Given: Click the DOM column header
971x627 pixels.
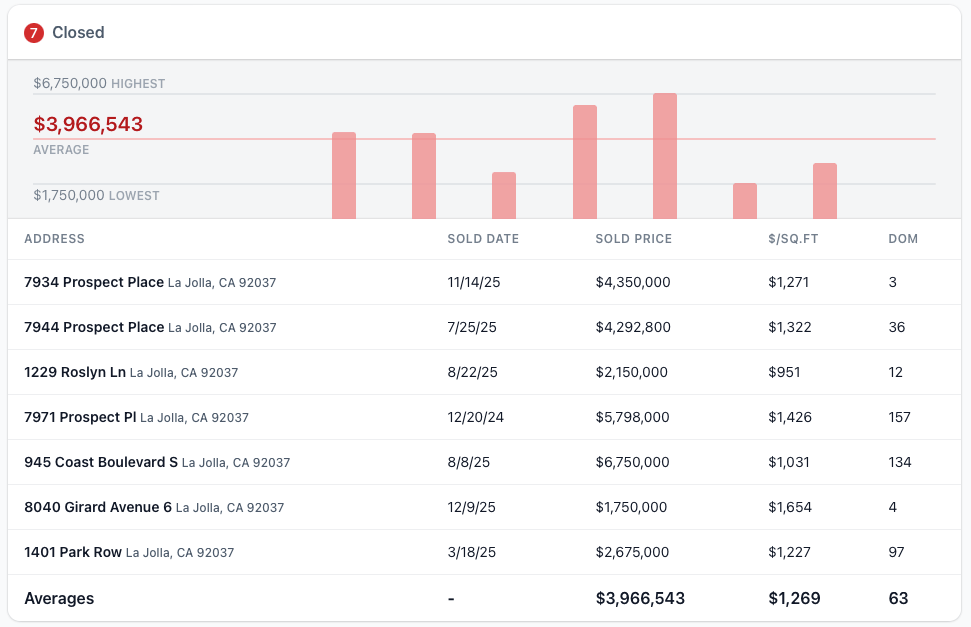Looking at the screenshot, I should (903, 239).
